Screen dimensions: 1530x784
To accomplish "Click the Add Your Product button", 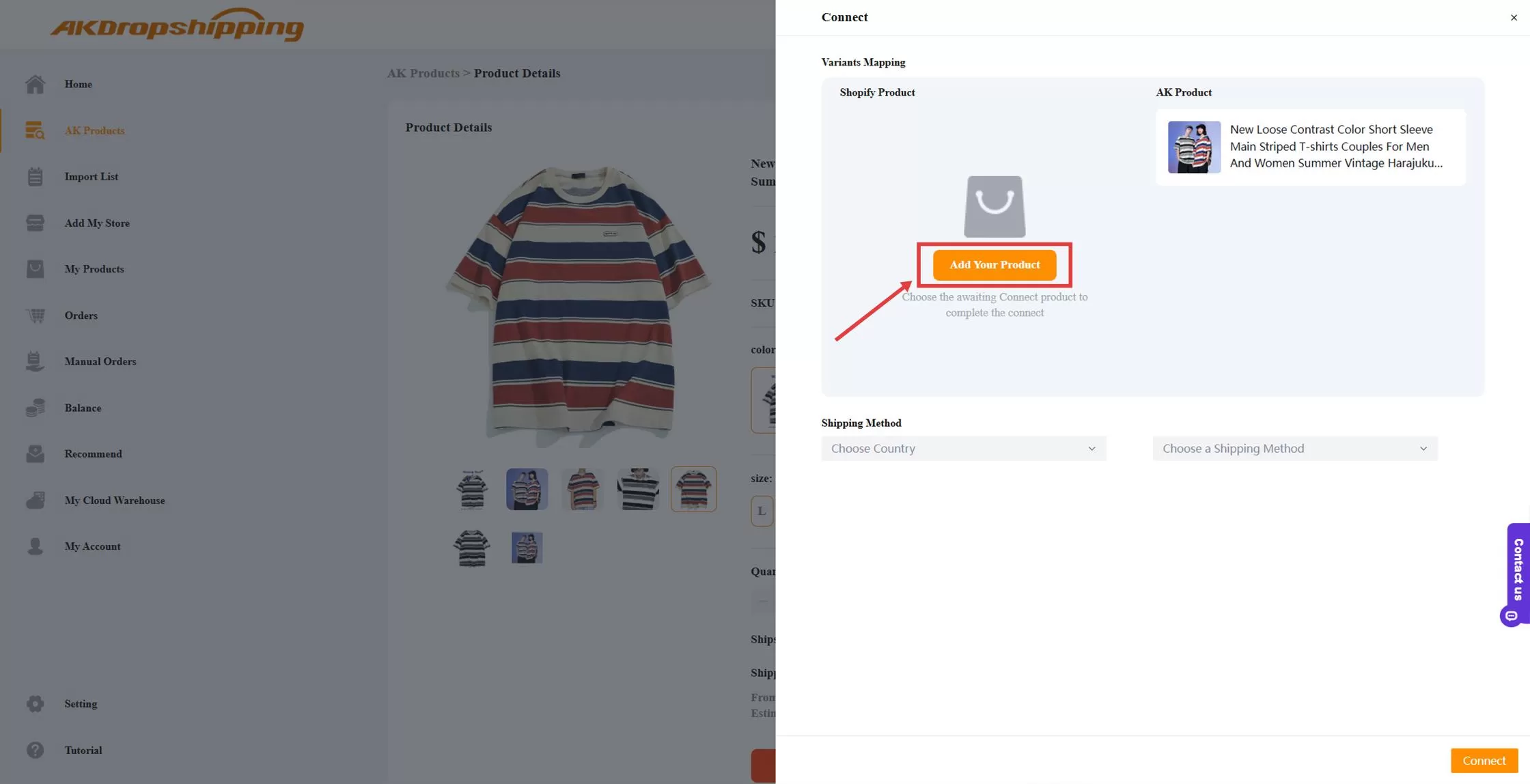I will 994,265.
